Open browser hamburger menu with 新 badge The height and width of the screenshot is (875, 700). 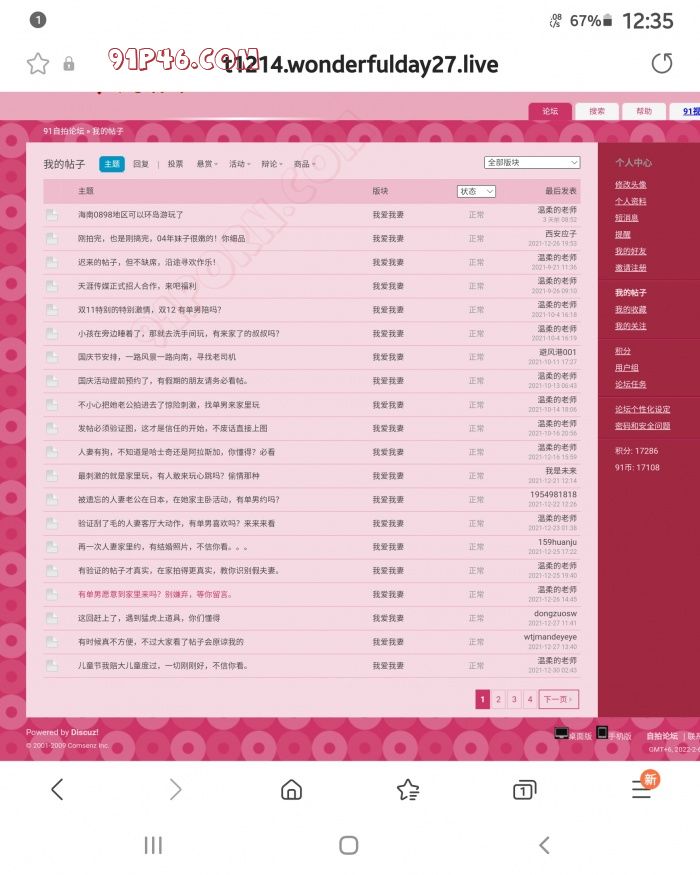pos(642,789)
